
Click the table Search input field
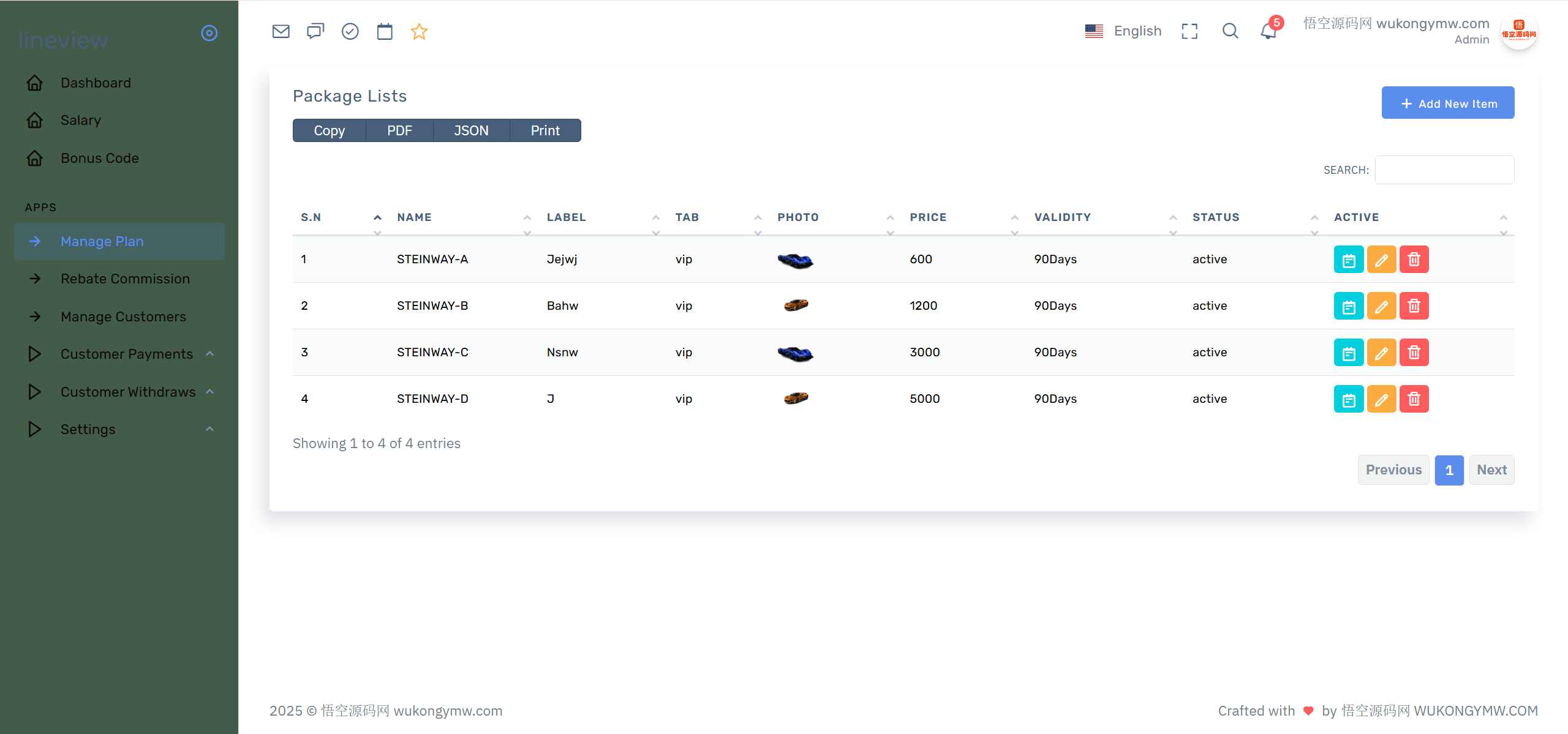1444,170
